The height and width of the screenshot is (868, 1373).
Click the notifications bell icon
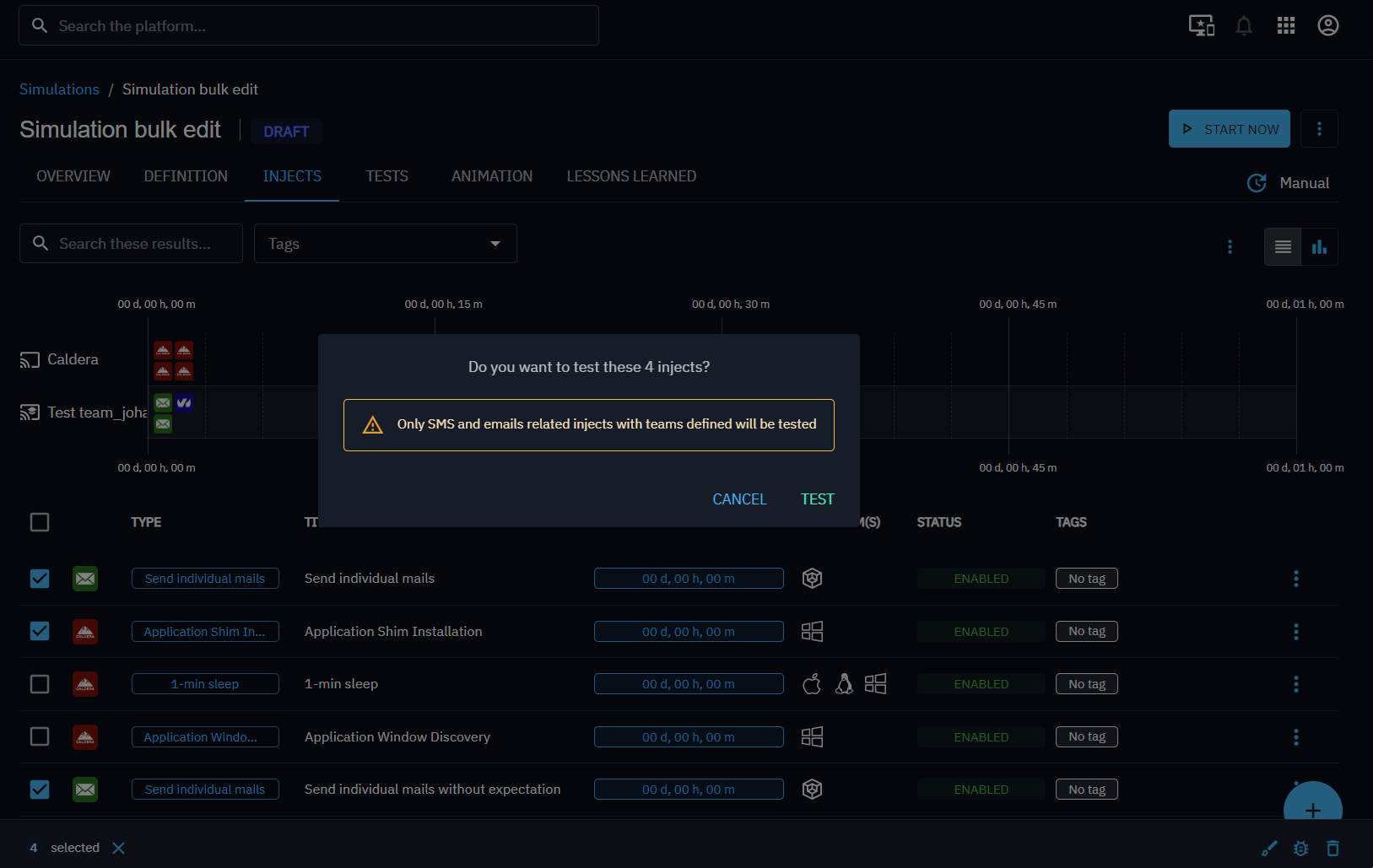tap(1243, 26)
